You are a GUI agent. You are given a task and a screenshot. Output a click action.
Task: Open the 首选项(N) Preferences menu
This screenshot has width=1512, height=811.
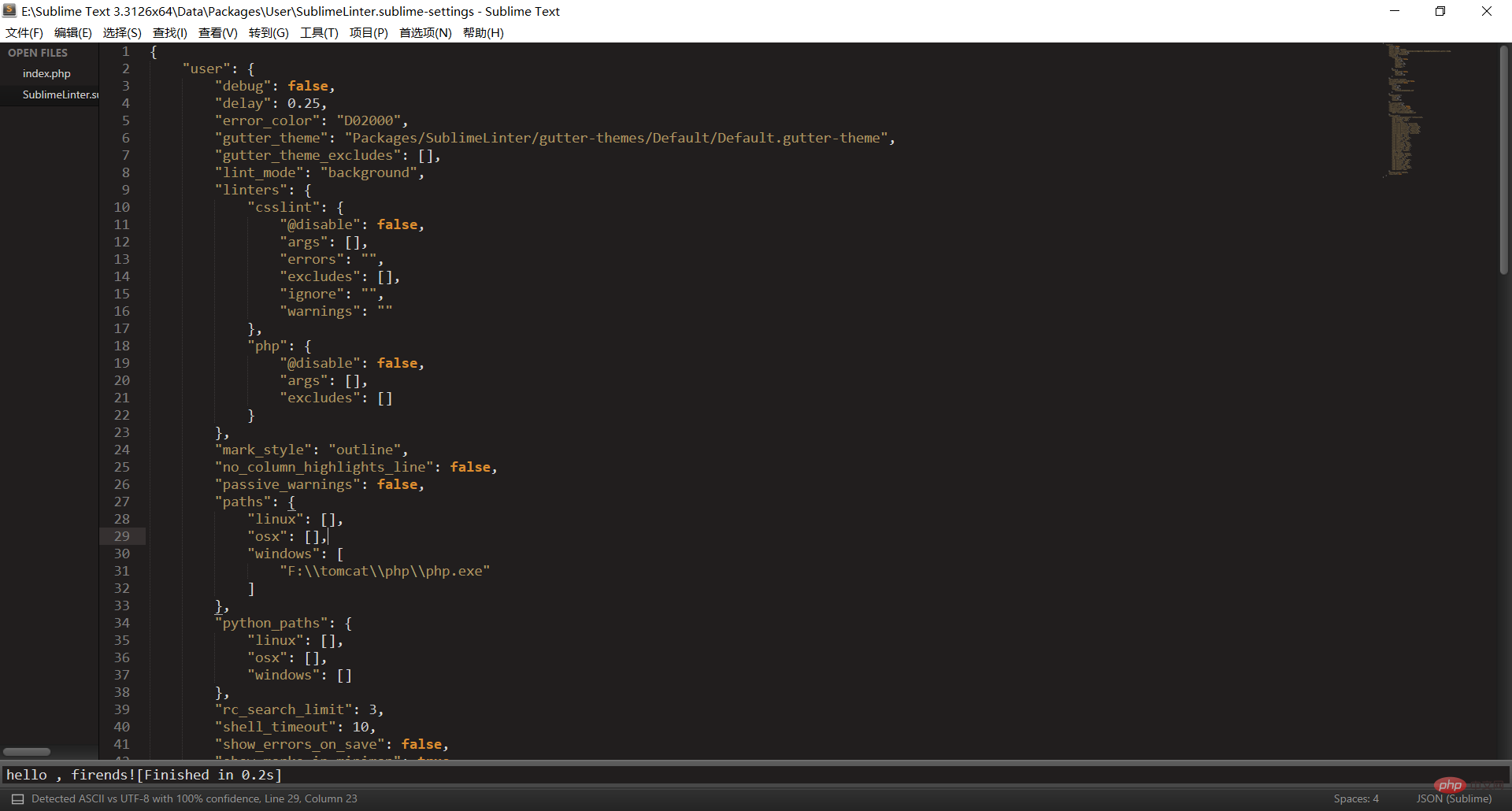pyautogui.click(x=425, y=32)
